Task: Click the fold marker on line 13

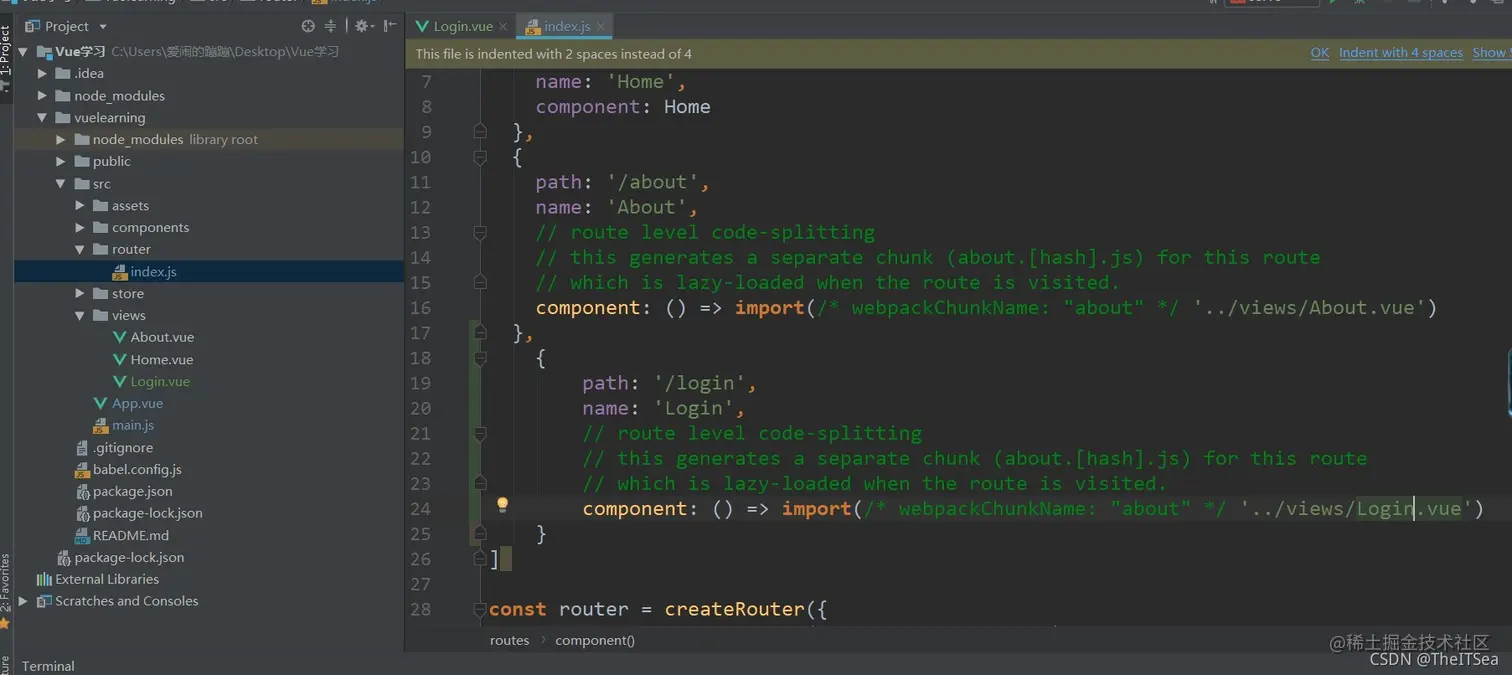Action: pos(479,232)
